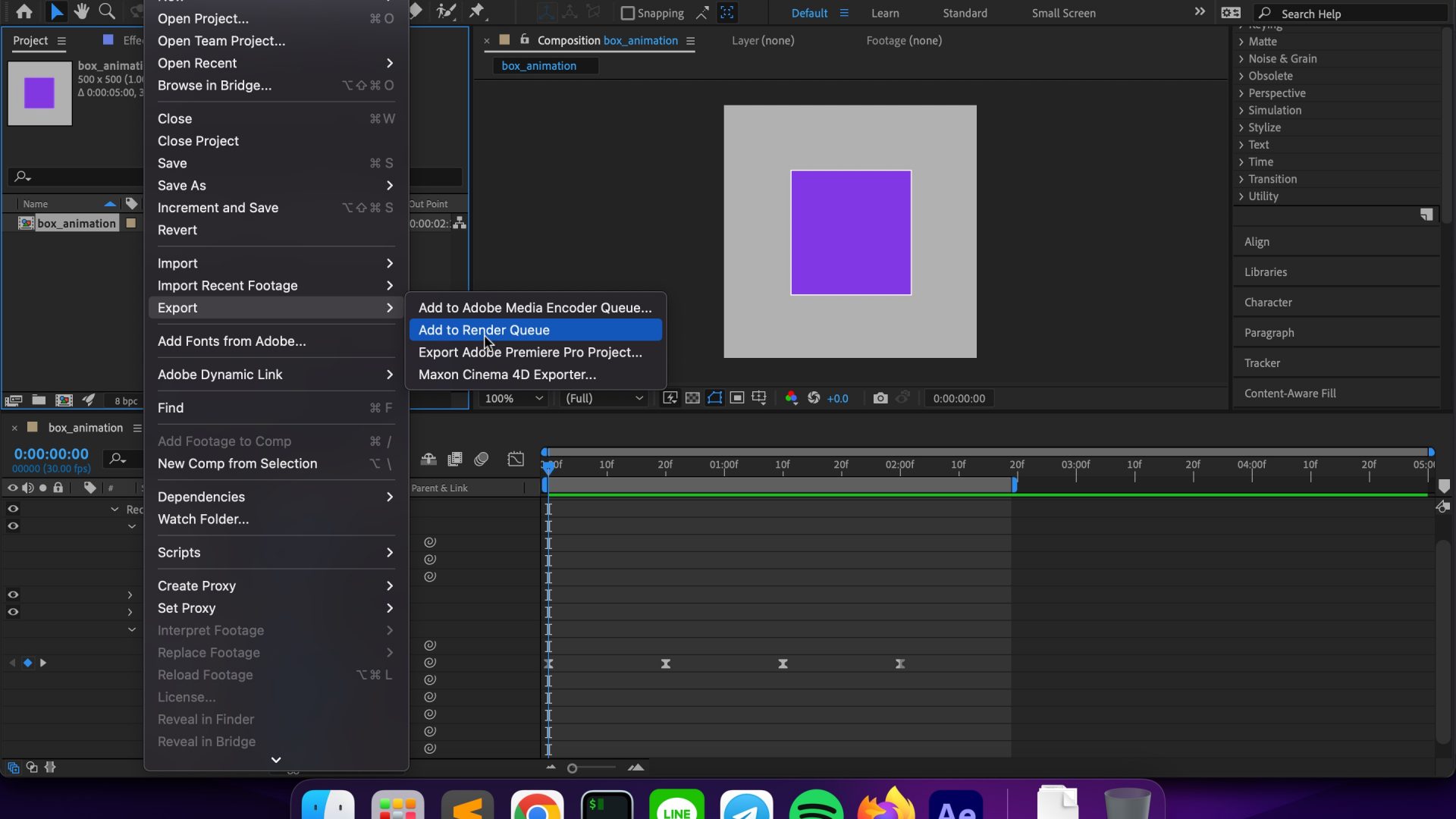
Task: Open the (Full) resolution dropdown
Action: coord(604,398)
